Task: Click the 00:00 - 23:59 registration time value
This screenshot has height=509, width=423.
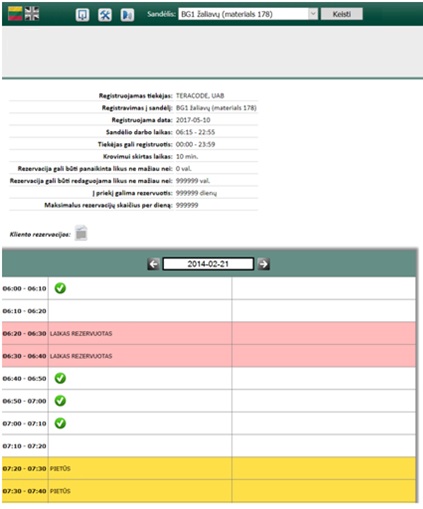Action: tap(195, 144)
